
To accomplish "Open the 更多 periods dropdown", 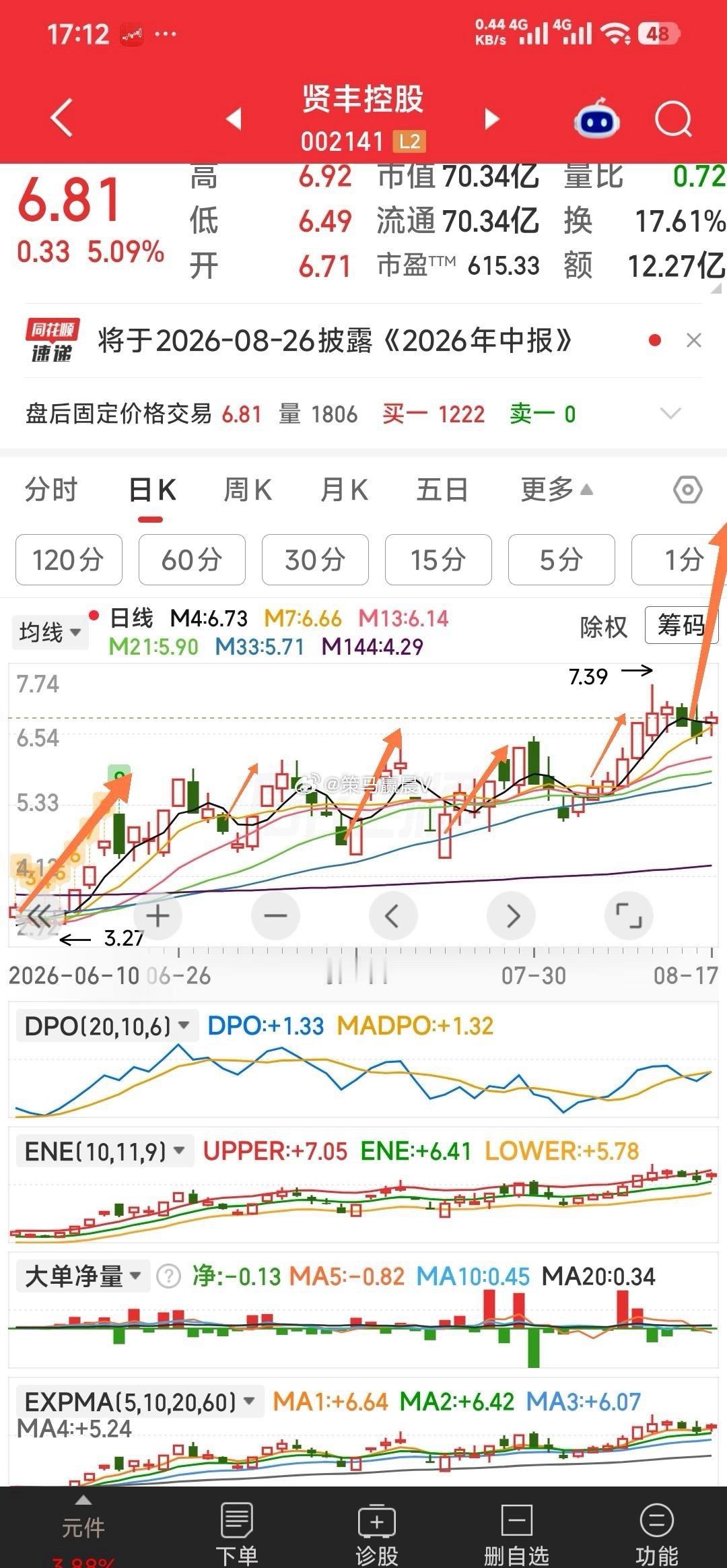I will (557, 490).
